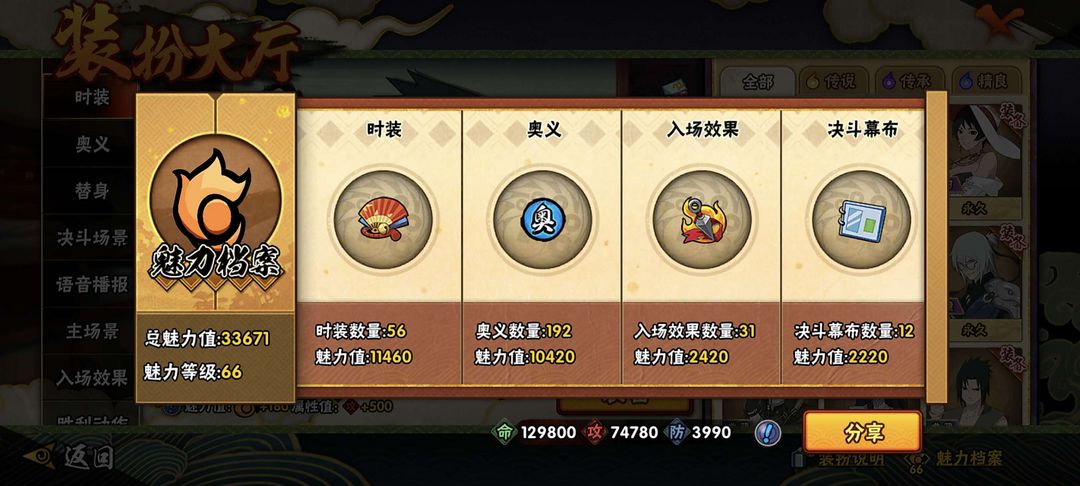Open the 时装 sidebar tab
Viewport: 1080px width, 486px height.
(92, 97)
